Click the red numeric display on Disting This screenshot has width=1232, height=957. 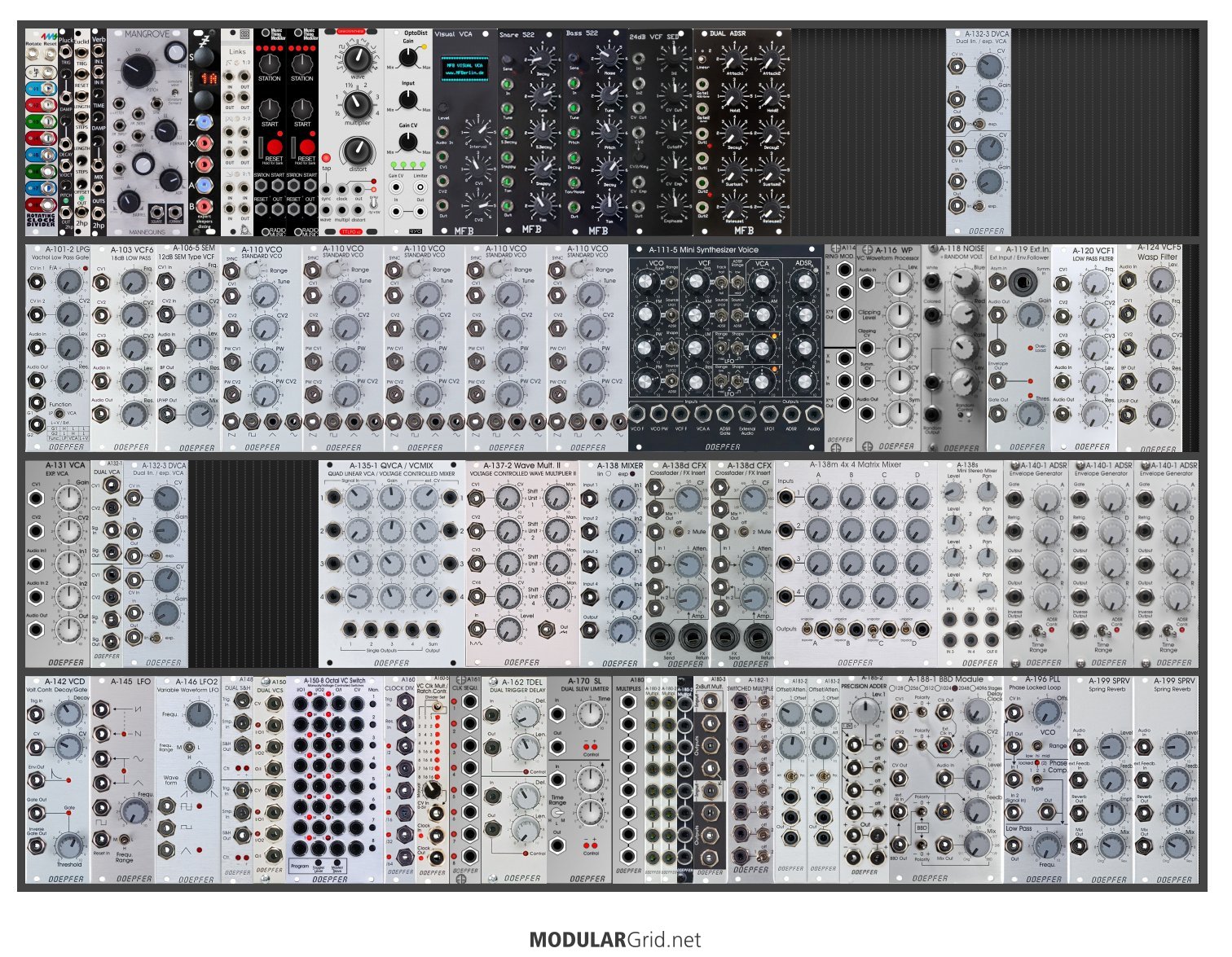[209, 80]
